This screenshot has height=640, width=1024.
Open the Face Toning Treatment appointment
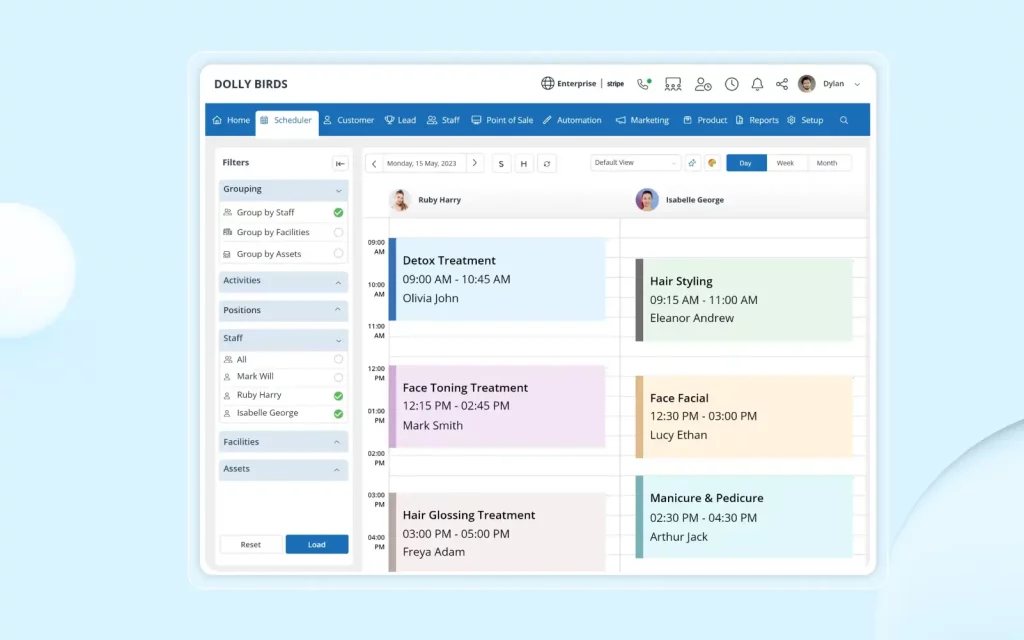(497, 406)
